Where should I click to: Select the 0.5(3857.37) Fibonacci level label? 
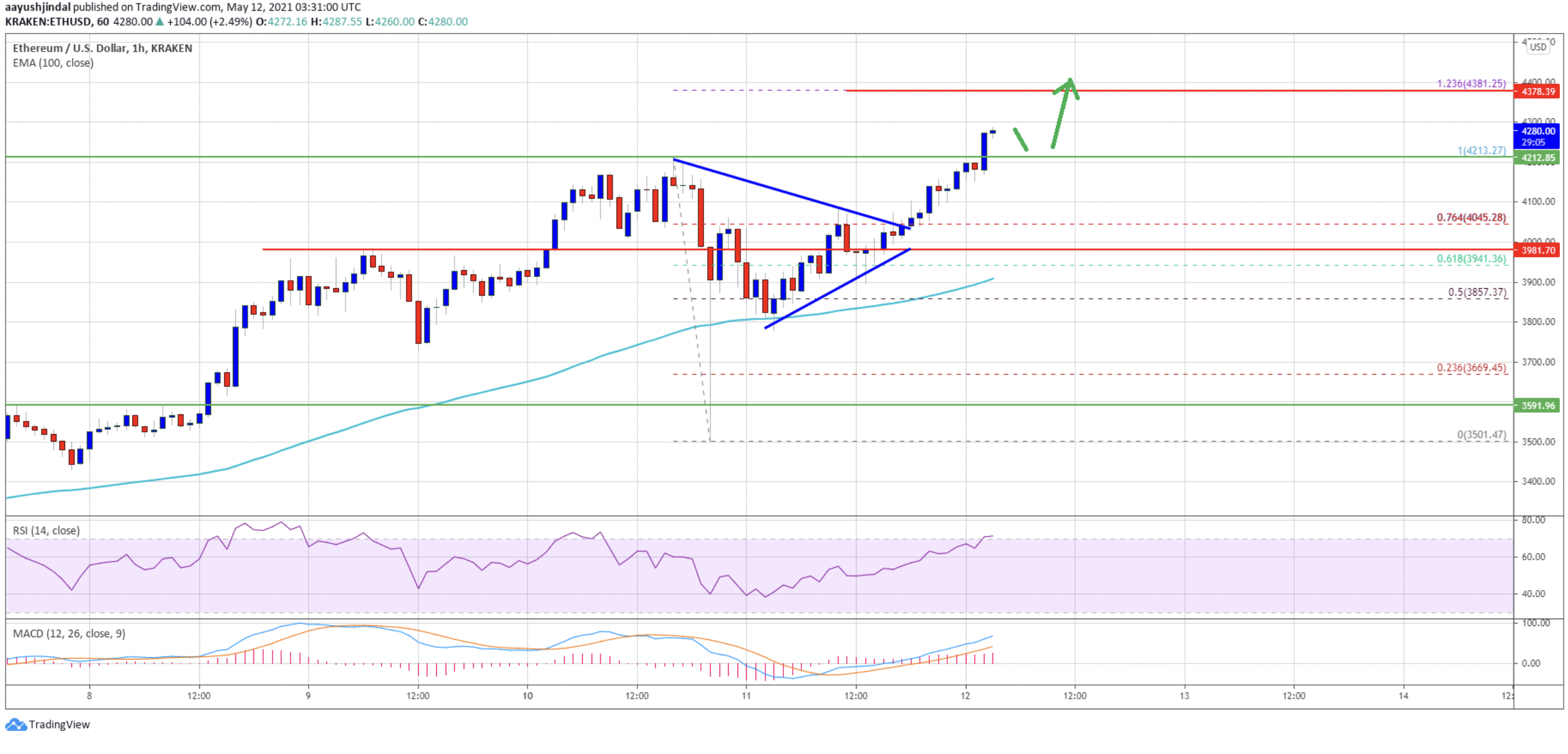coord(1477,292)
